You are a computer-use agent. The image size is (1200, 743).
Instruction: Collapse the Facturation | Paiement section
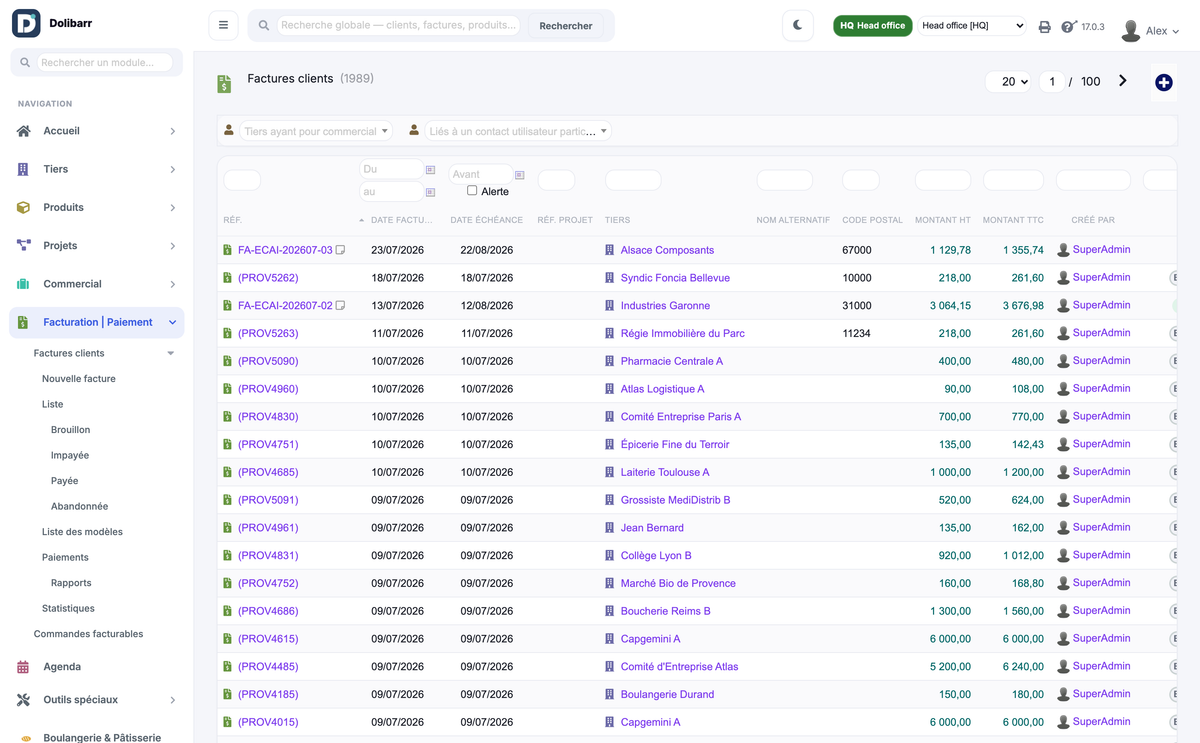[173, 322]
